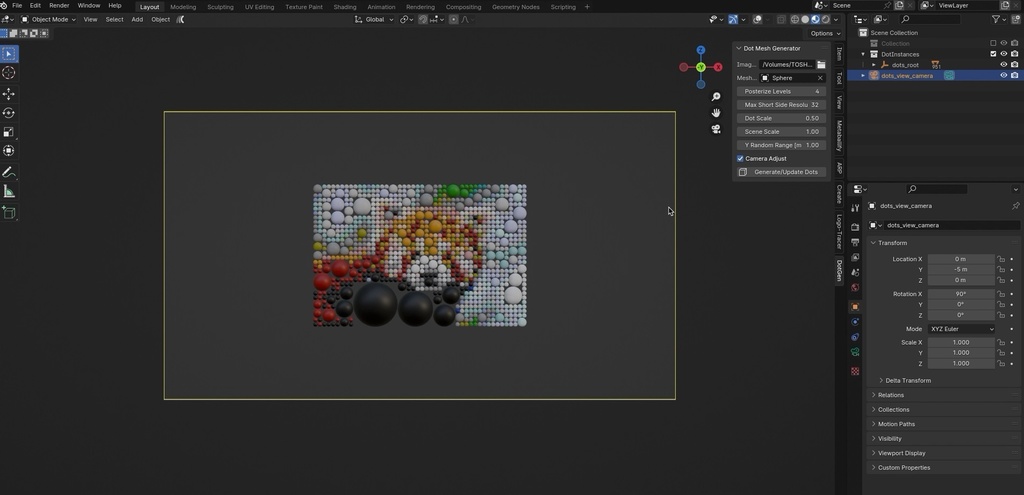Disable dots_view_camera in renders
Screen dimensions: 1024x495
coord(1014,76)
